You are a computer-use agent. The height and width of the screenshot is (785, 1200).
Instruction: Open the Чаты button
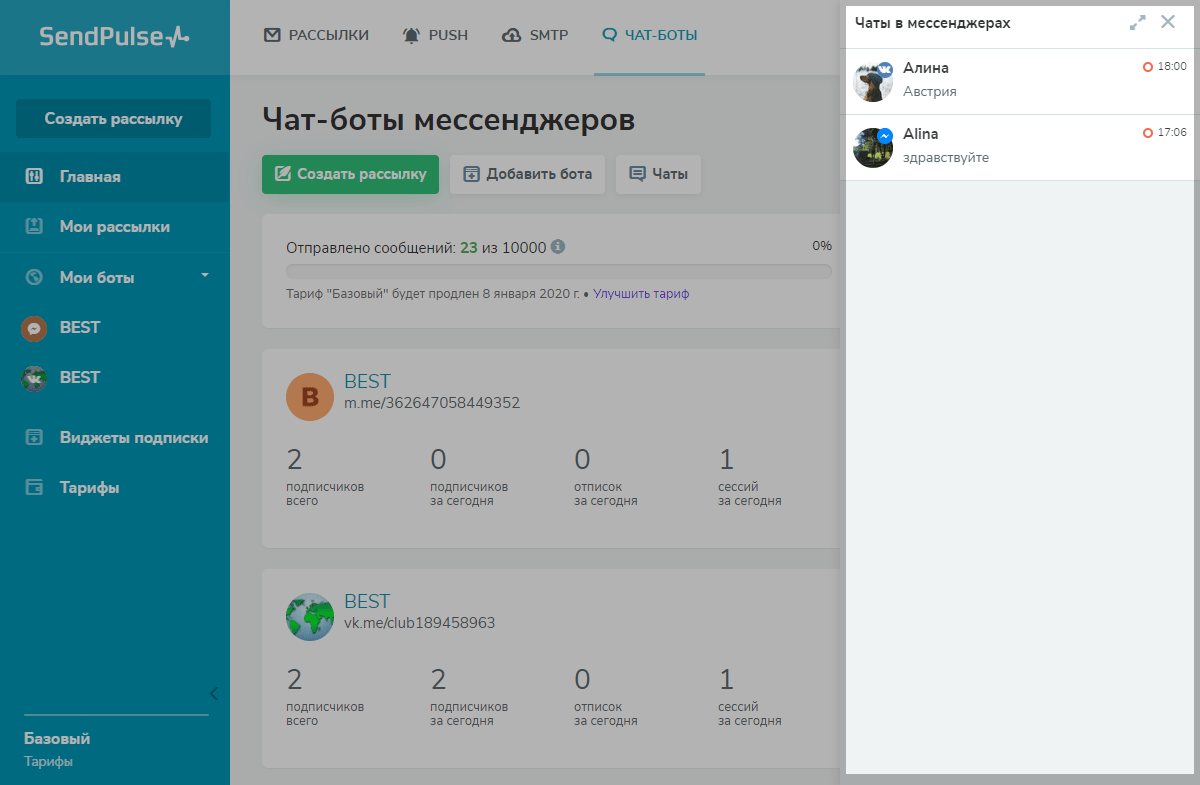pos(658,174)
